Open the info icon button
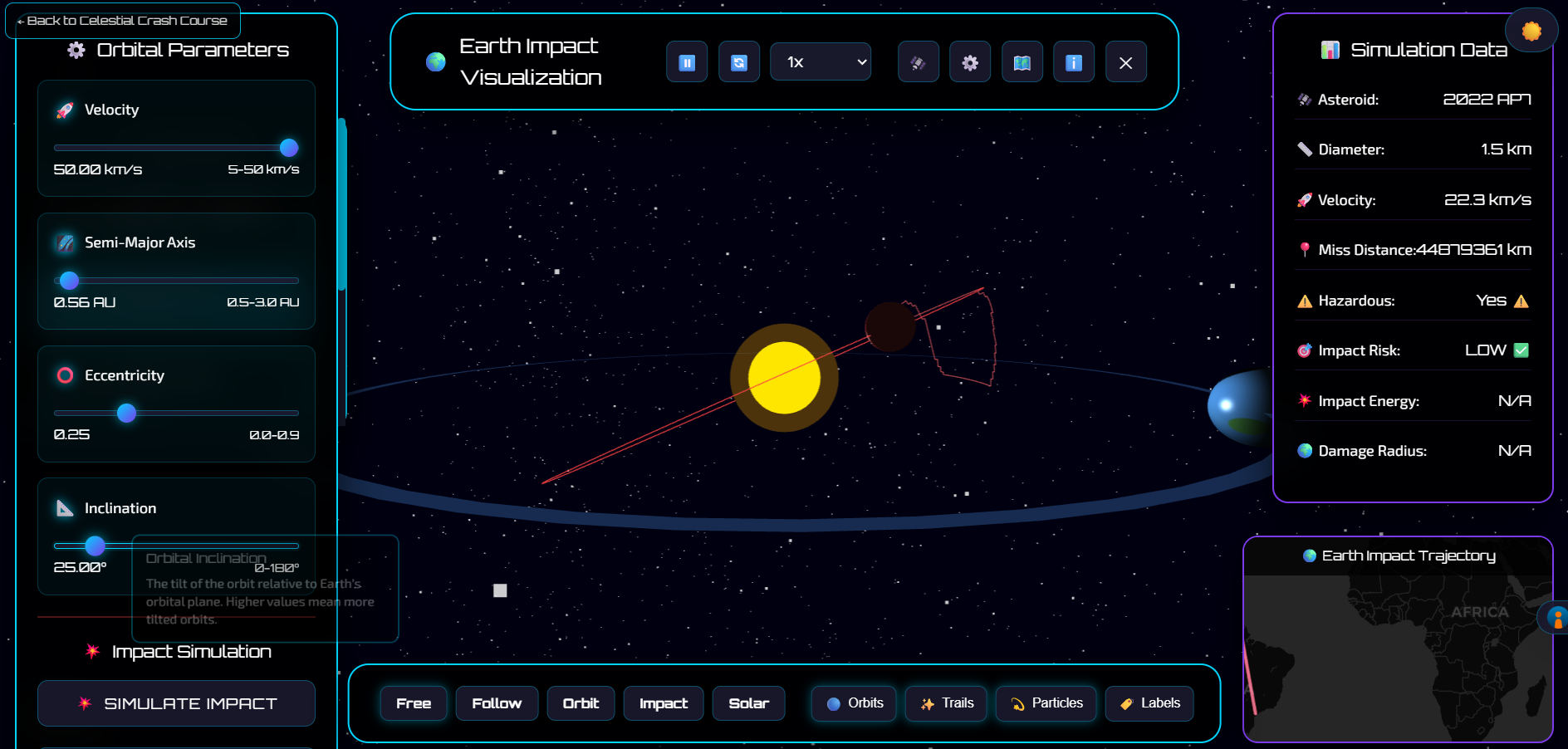1568x749 pixels. (1074, 62)
